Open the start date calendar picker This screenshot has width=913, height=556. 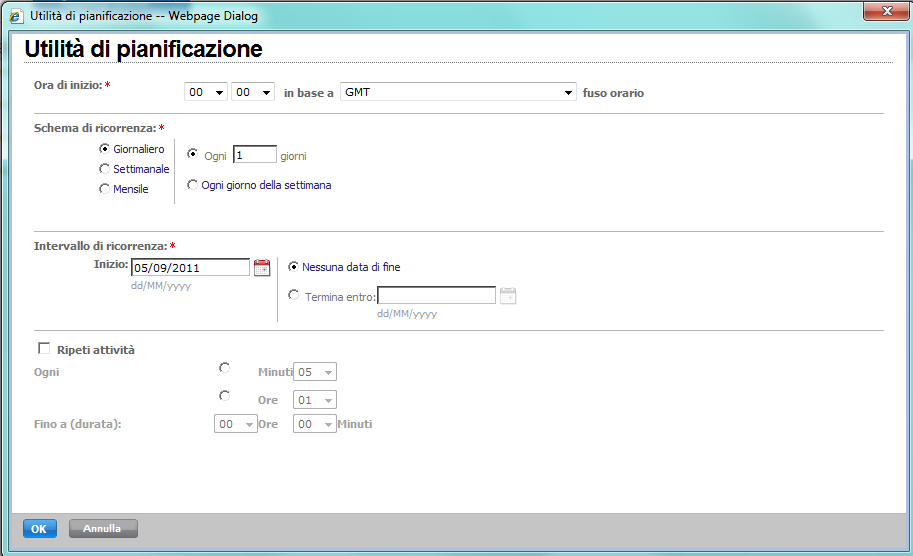[x=262, y=267]
